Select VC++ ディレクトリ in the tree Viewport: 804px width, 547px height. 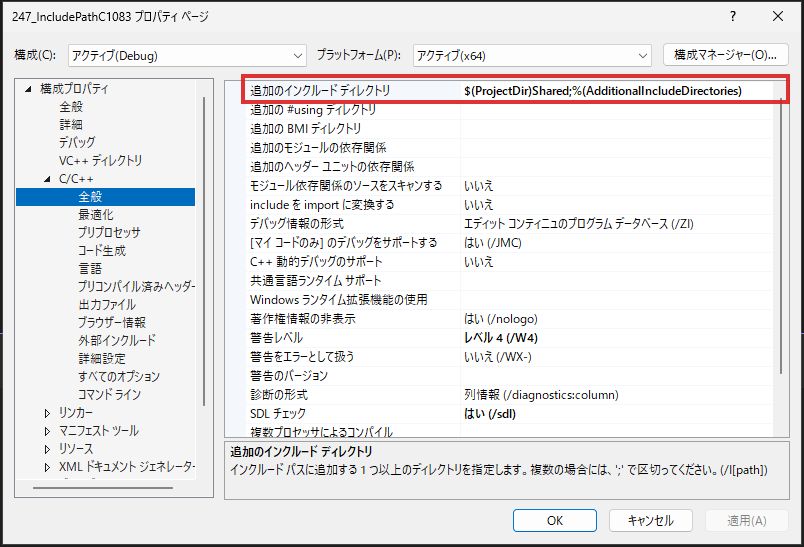coord(100,160)
